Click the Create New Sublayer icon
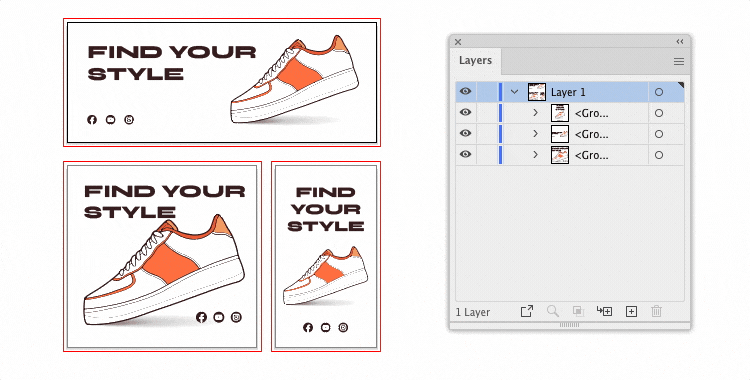The width and height of the screenshot is (750, 380). (605, 312)
